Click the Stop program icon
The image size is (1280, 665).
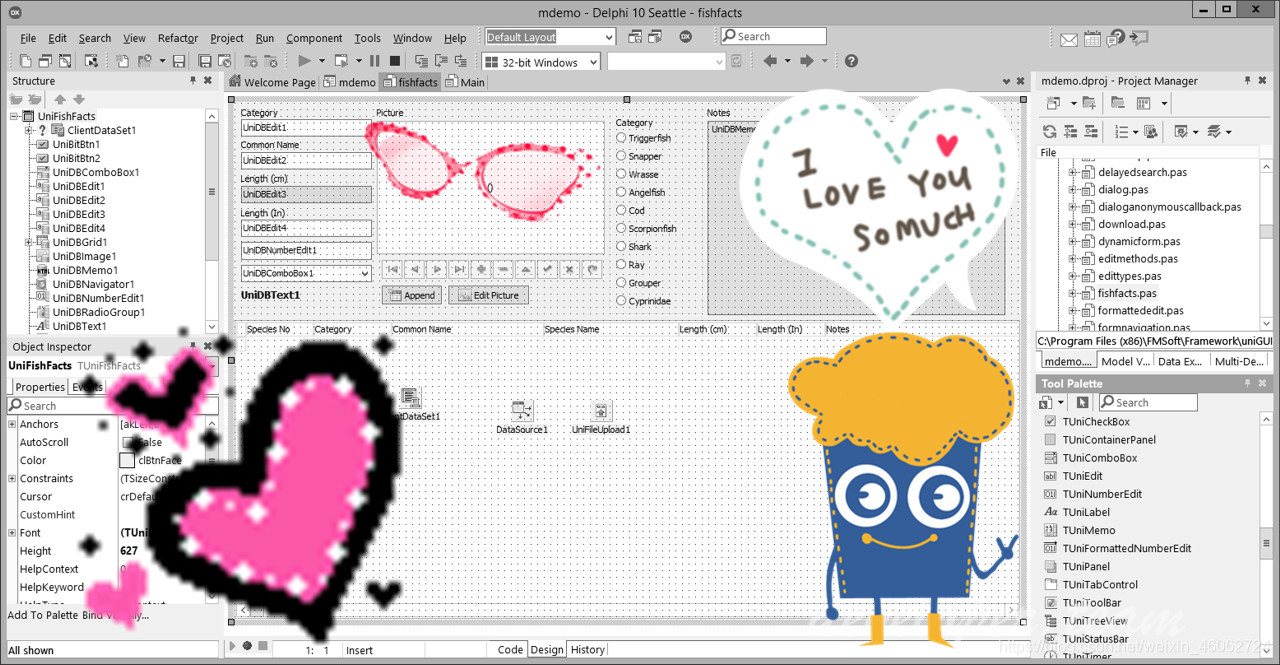(x=394, y=61)
